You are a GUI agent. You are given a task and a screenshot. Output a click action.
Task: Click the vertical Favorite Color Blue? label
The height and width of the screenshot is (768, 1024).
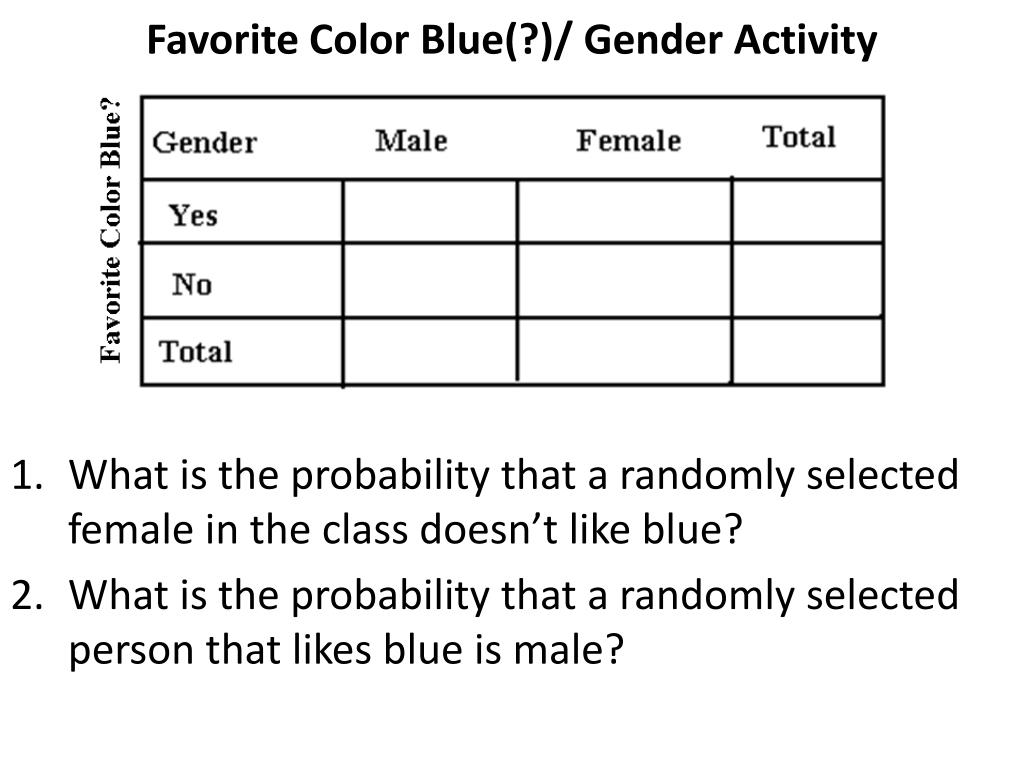point(111,231)
